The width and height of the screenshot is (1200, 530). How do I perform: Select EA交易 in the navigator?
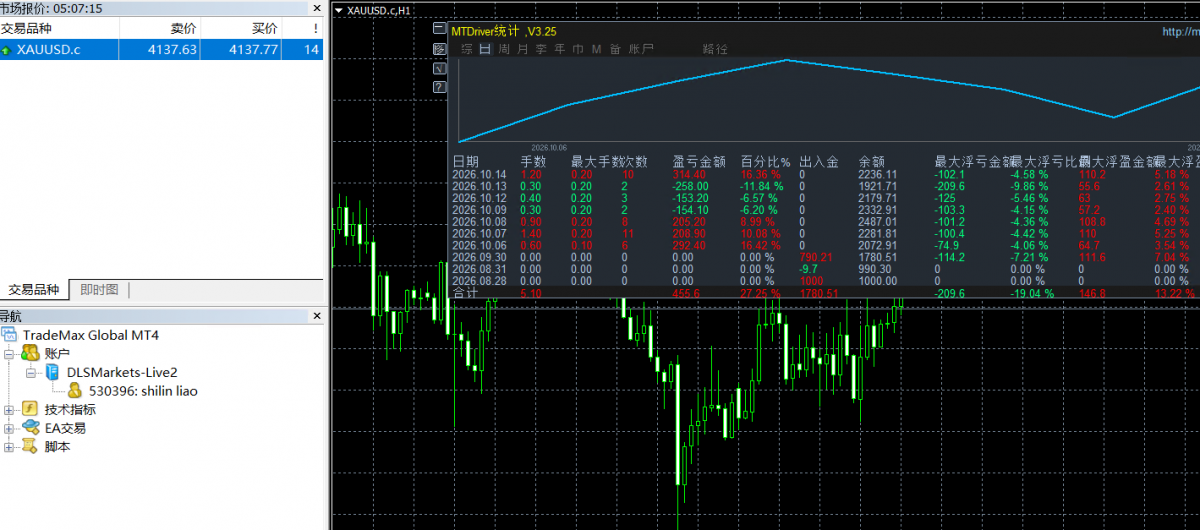[x=65, y=428]
